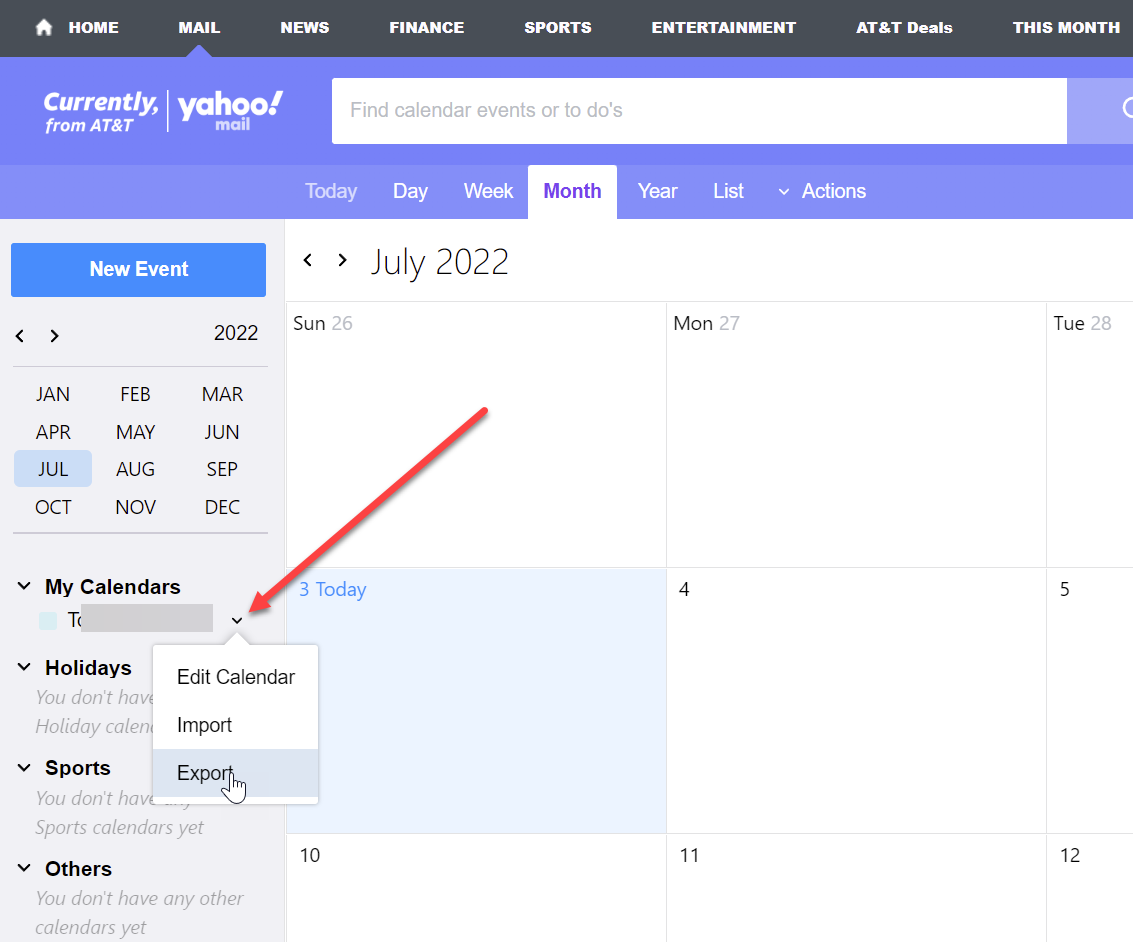
Task: Collapse the Holidays section
Action: coord(24,668)
